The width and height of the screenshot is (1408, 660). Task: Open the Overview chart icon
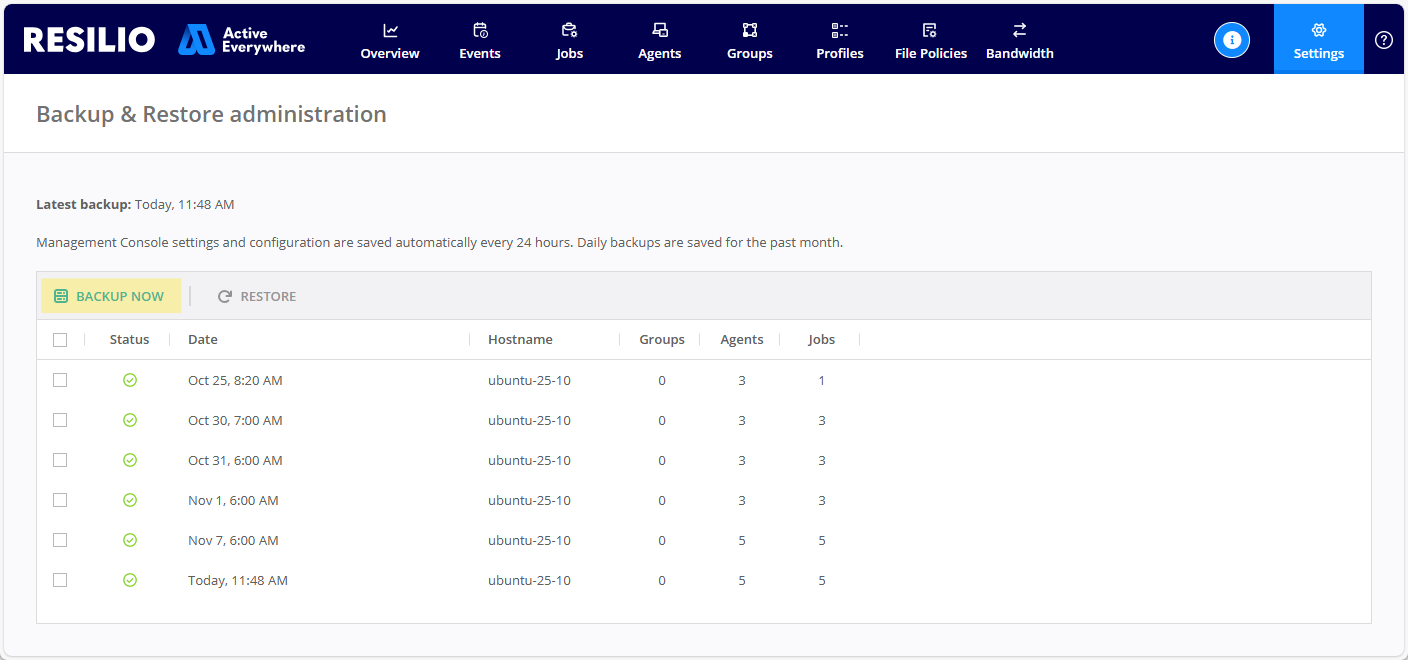coord(390,30)
